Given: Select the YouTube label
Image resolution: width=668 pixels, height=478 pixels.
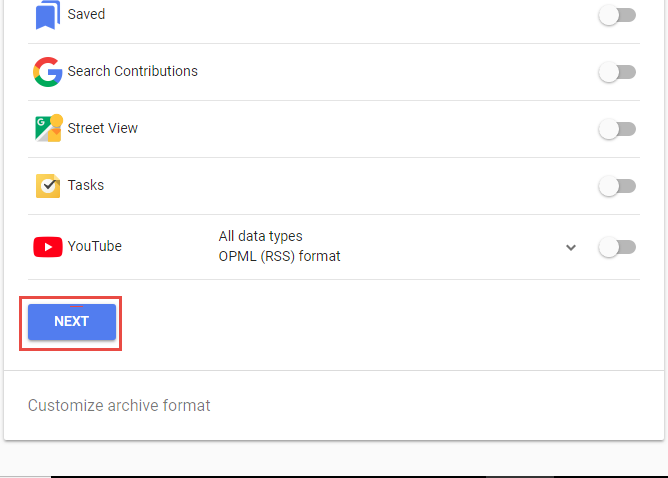Looking at the screenshot, I should (x=95, y=246).
